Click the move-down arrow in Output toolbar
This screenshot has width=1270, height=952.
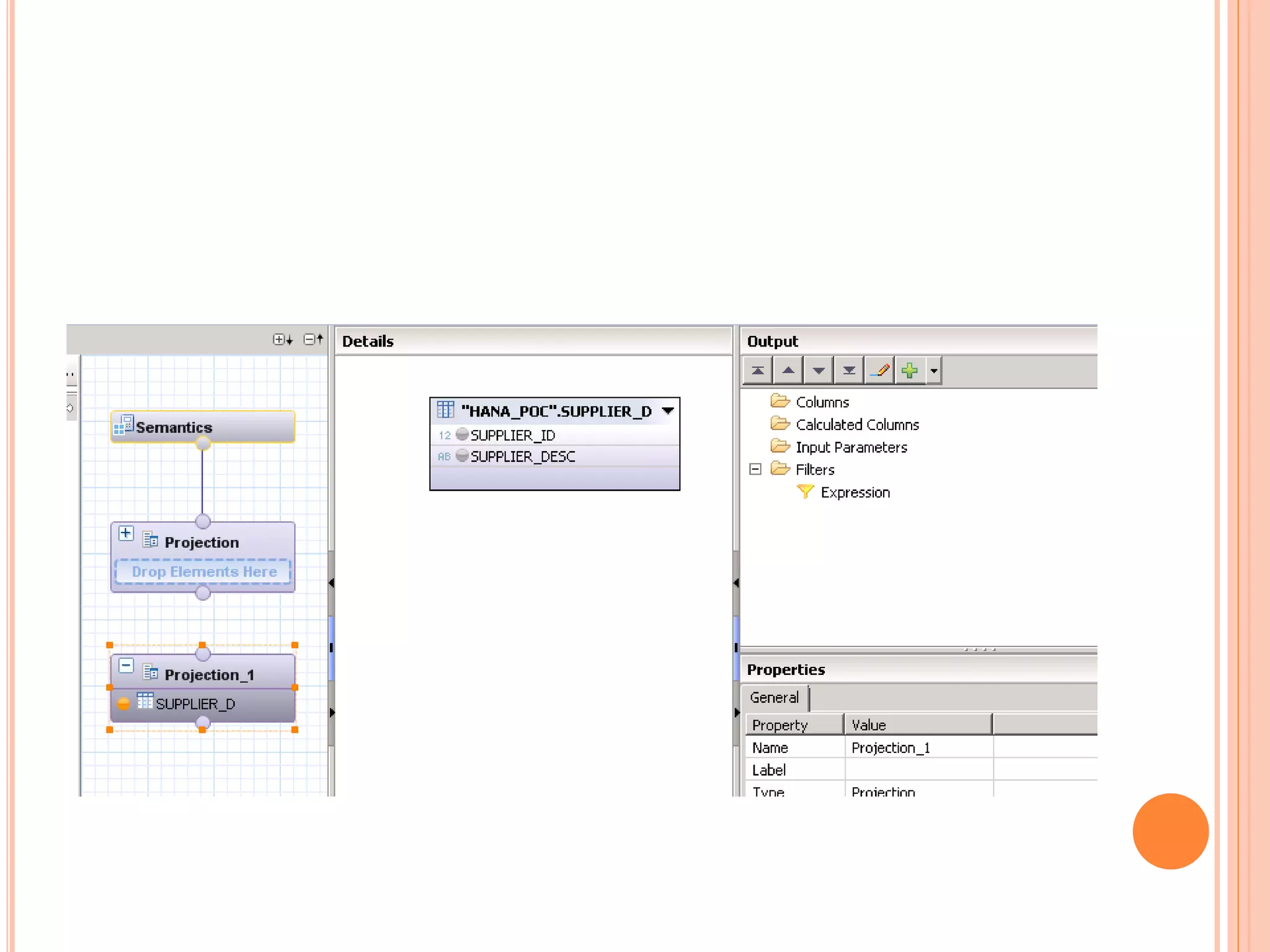pos(819,371)
